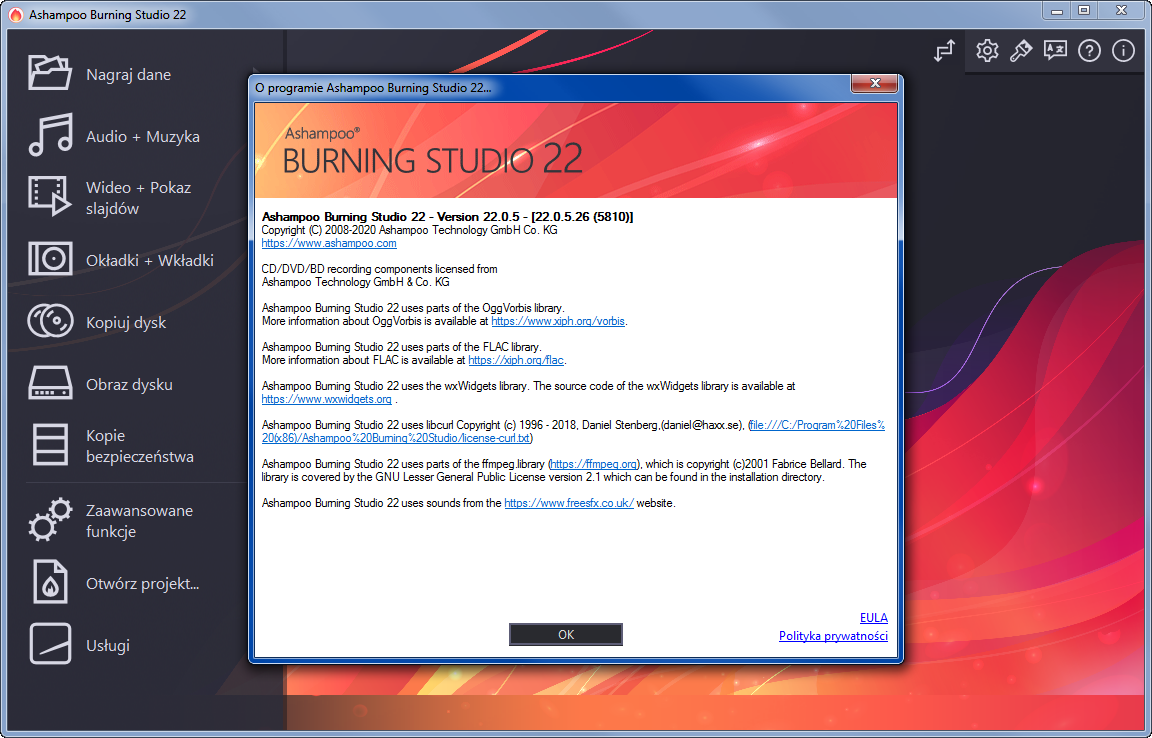Click the Ashampoo flame icon in the title bar

(x=15, y=15)
